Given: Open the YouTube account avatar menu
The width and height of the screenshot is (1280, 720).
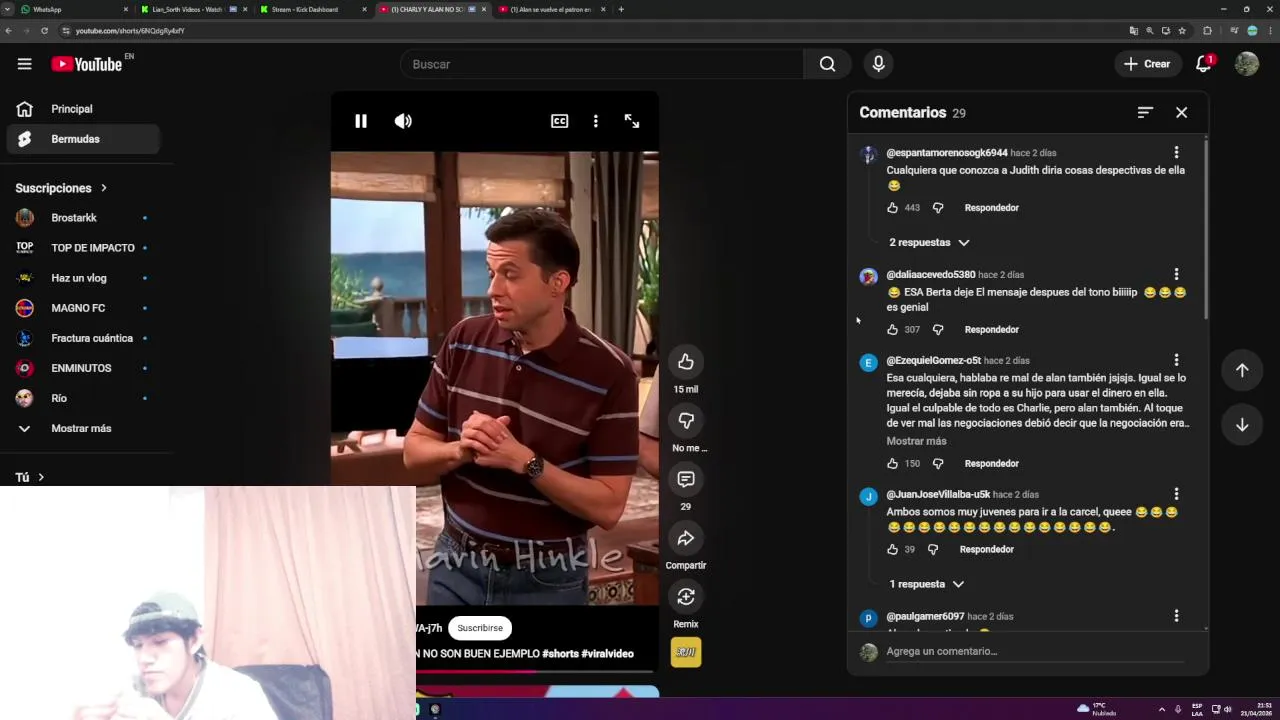Looking at the screenshot, I should click(x=1246, y=64).
